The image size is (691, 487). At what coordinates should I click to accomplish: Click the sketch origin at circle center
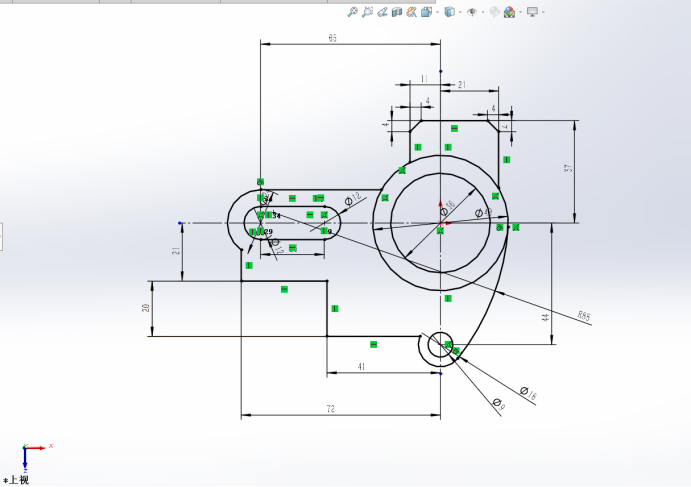coord(440,223)
